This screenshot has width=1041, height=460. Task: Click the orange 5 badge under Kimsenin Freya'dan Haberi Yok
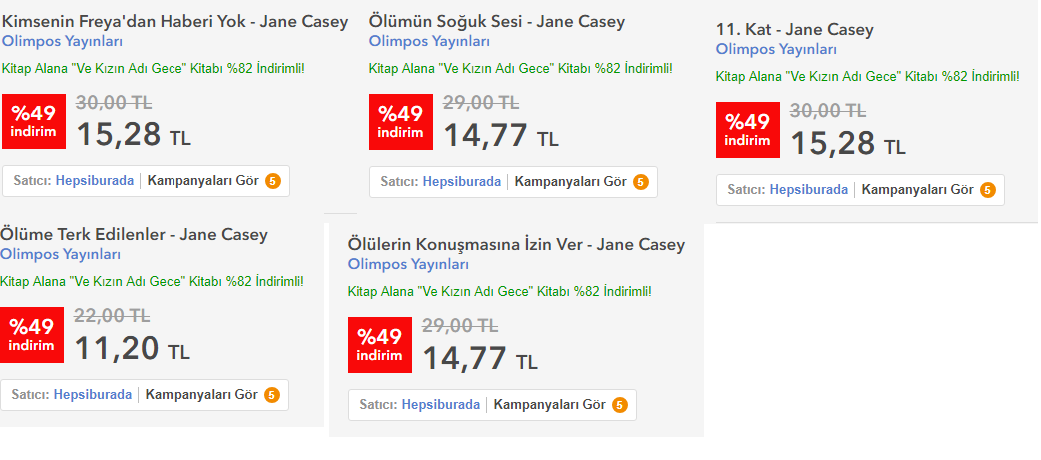273,181
